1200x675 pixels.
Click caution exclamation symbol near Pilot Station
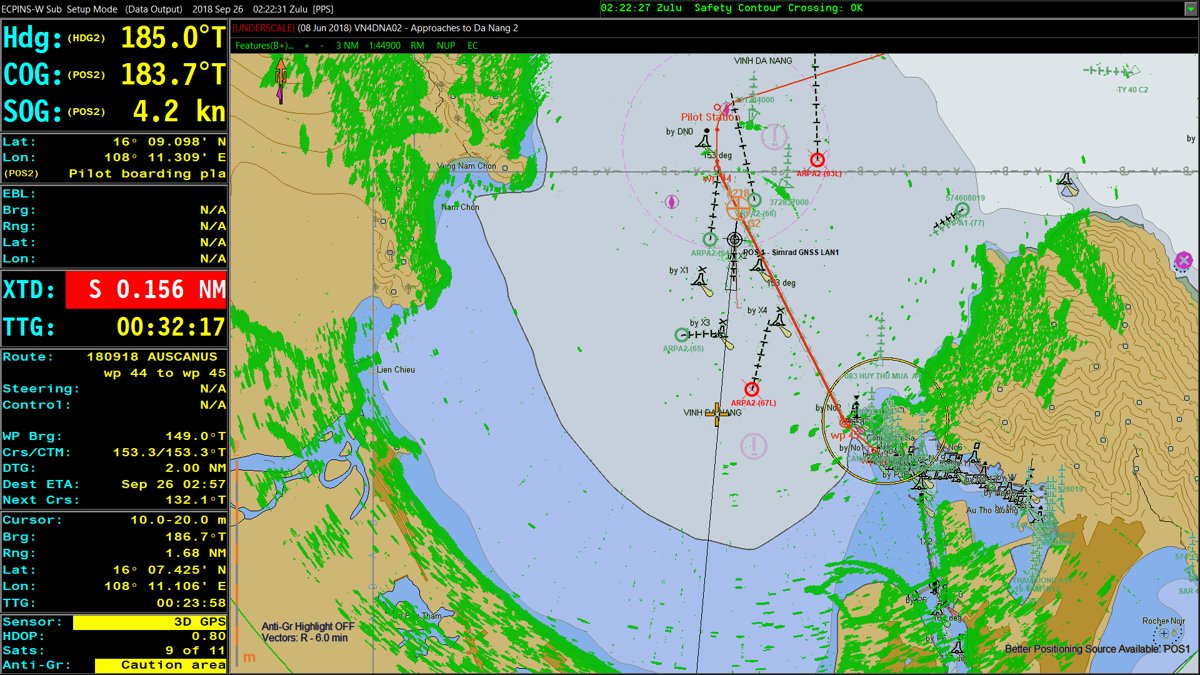tap(775, 135)
